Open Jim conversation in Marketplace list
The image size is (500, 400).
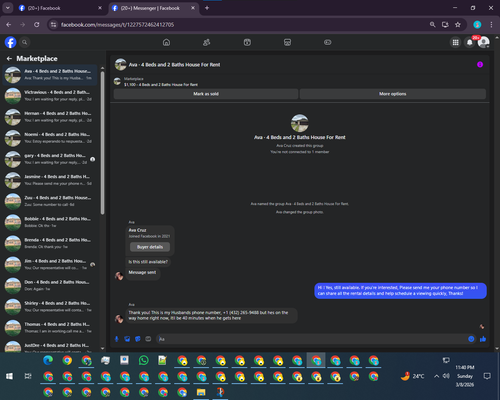50,264
